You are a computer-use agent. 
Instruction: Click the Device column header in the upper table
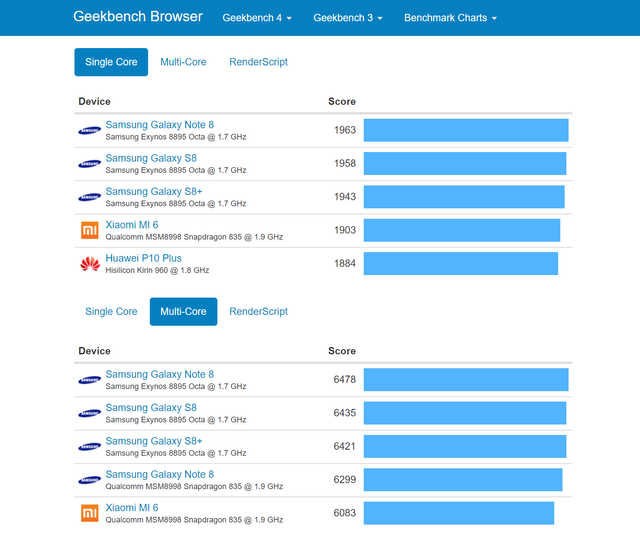[x=94, y=101]
